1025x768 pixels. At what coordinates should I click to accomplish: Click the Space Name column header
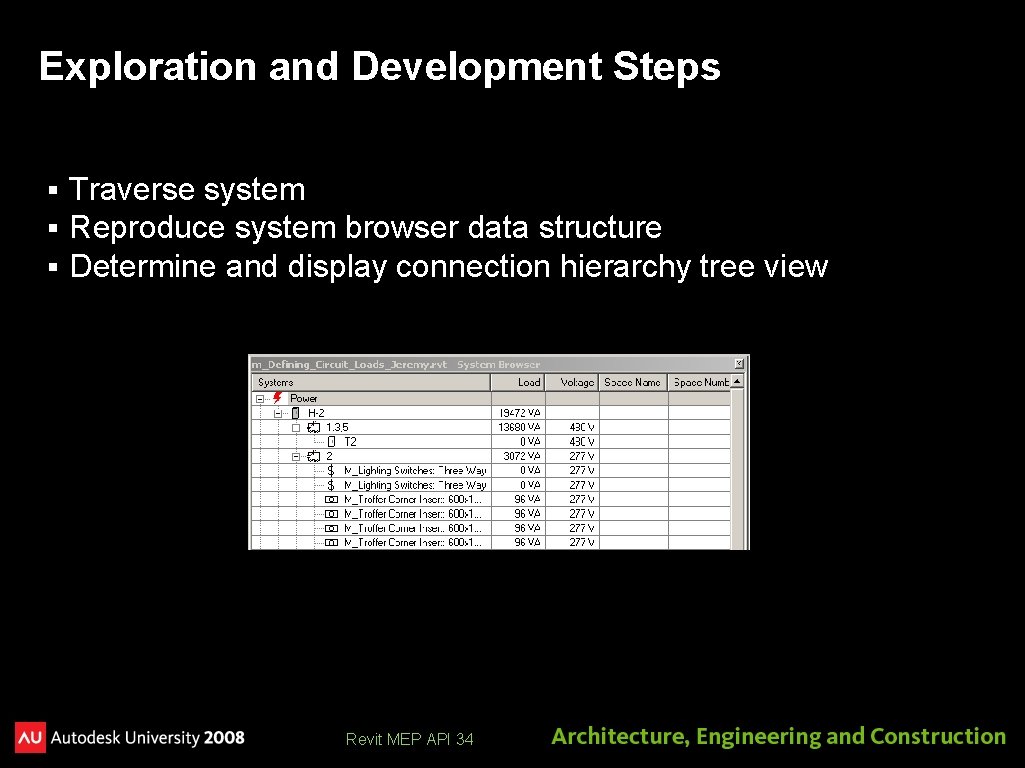(633, 382)
